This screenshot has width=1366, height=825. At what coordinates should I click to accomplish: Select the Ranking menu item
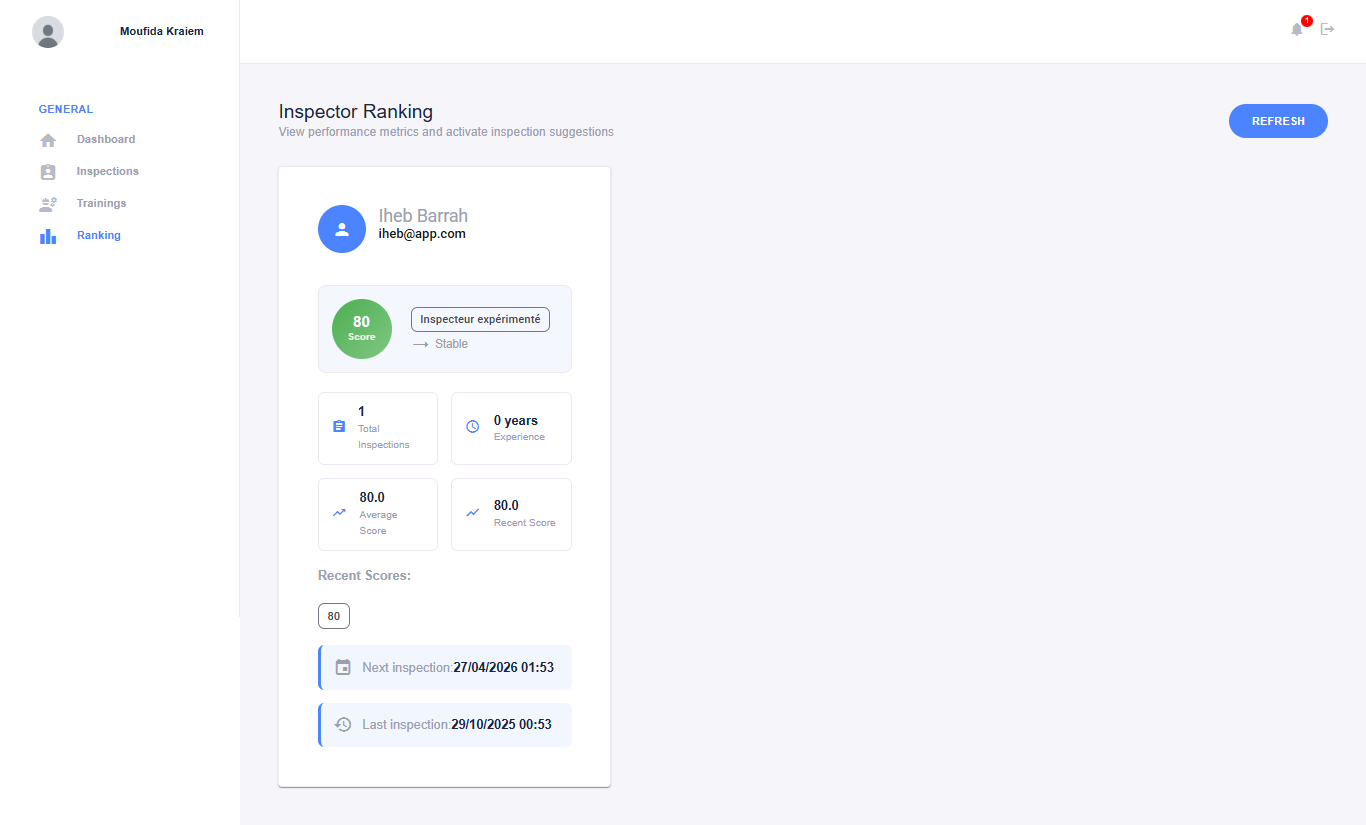(98, 236)
